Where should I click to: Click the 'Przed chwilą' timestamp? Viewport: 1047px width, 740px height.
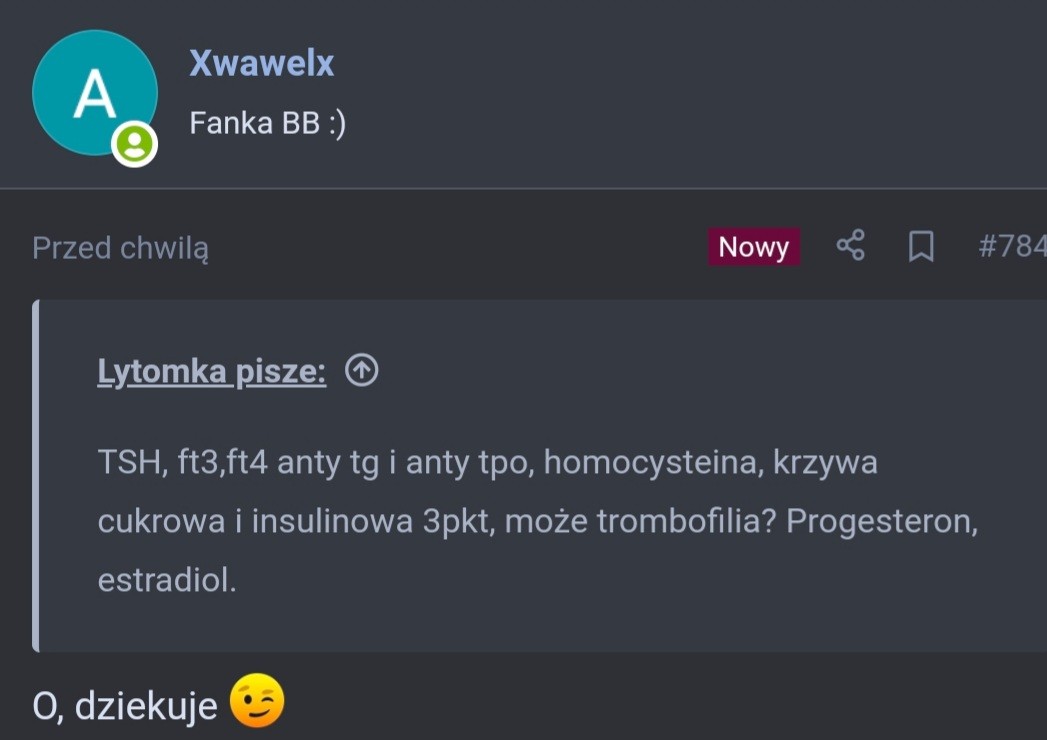tap(120, 248)
